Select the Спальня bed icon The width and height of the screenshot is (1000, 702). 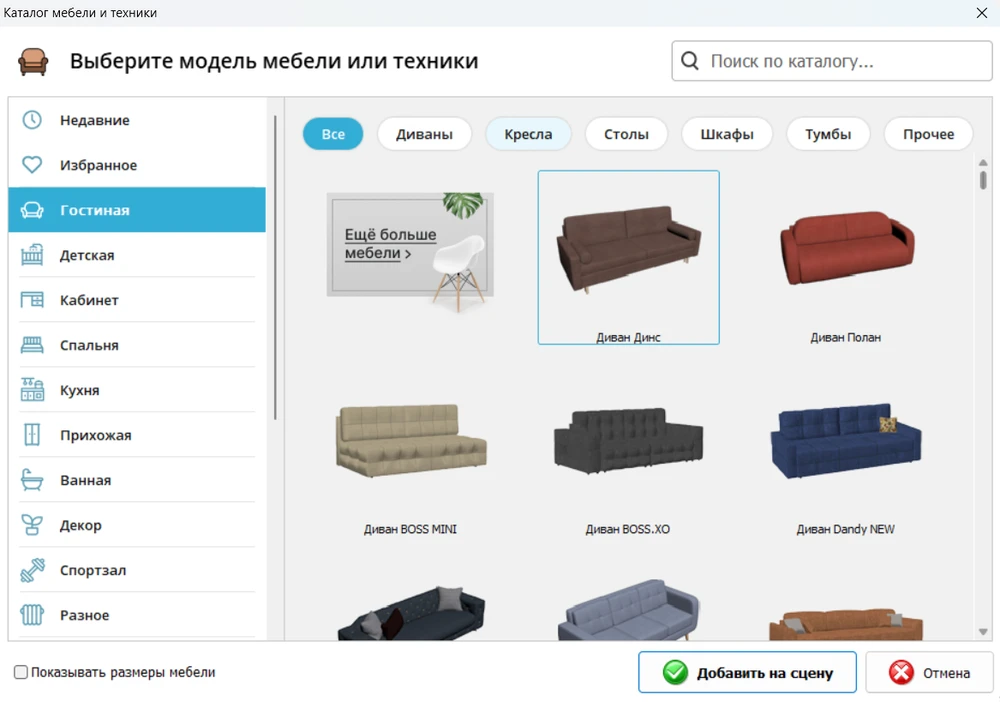click(31, 344)
